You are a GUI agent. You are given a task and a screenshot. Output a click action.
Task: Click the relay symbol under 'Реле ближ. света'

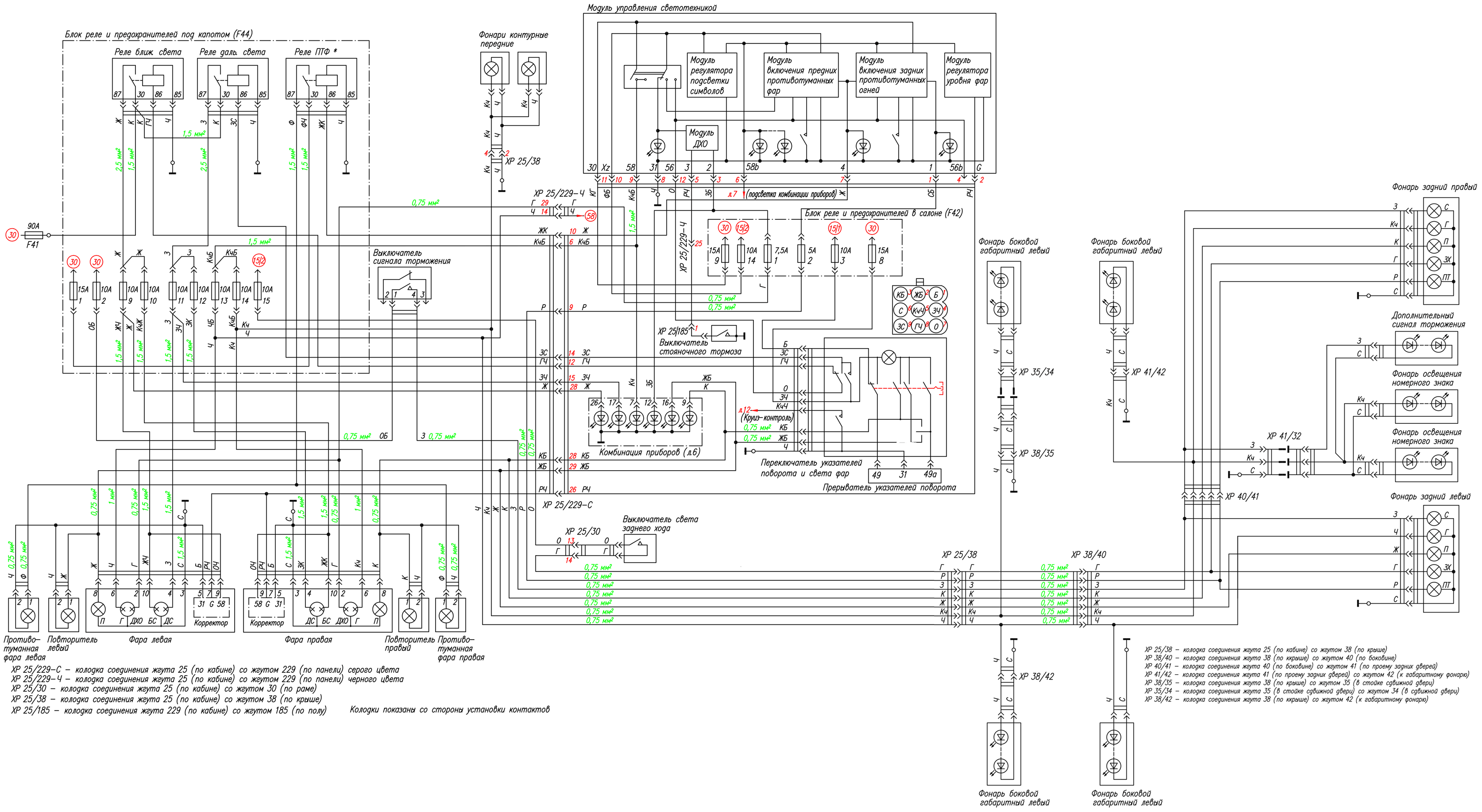[148, 79]
